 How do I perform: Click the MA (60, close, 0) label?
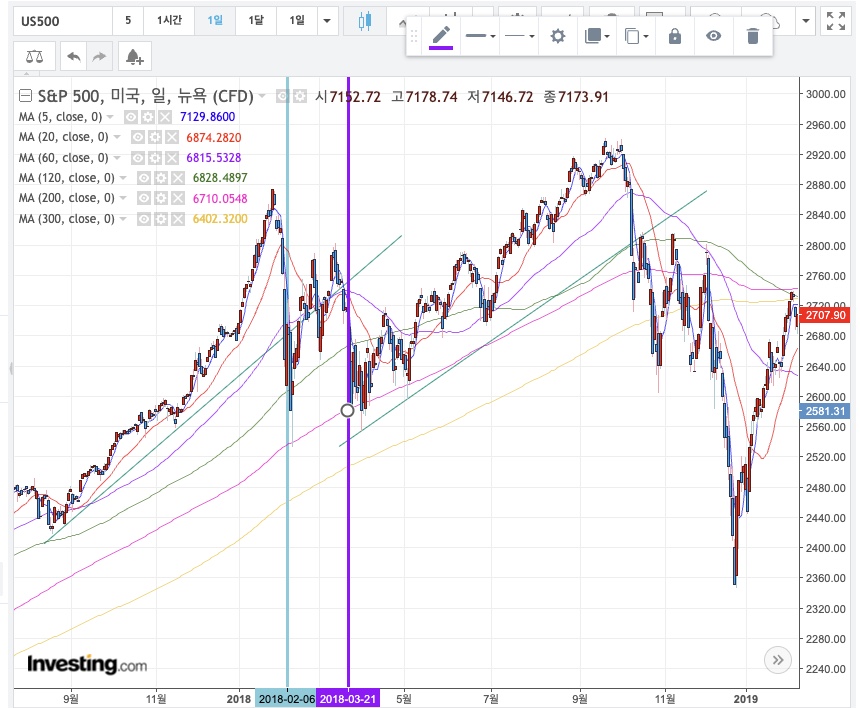point(64,158)
